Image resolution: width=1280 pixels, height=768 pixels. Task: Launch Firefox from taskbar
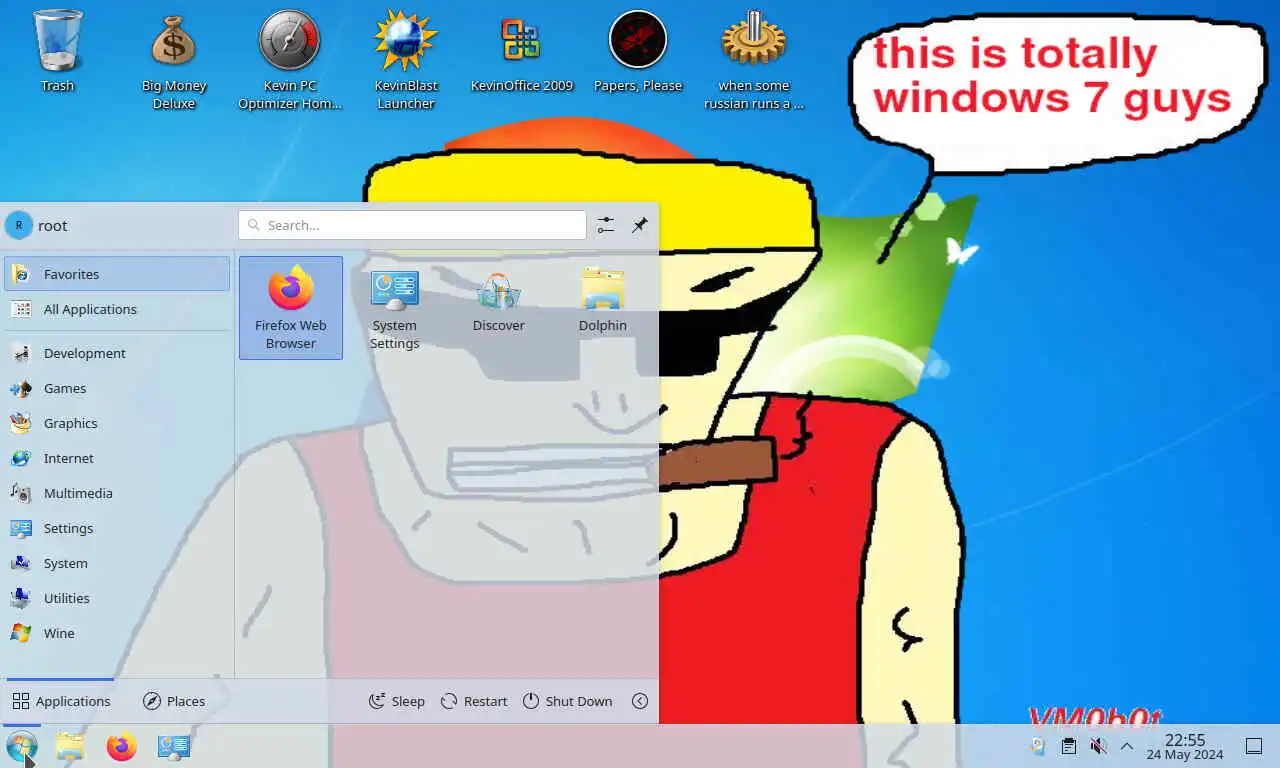click(122, 746)
